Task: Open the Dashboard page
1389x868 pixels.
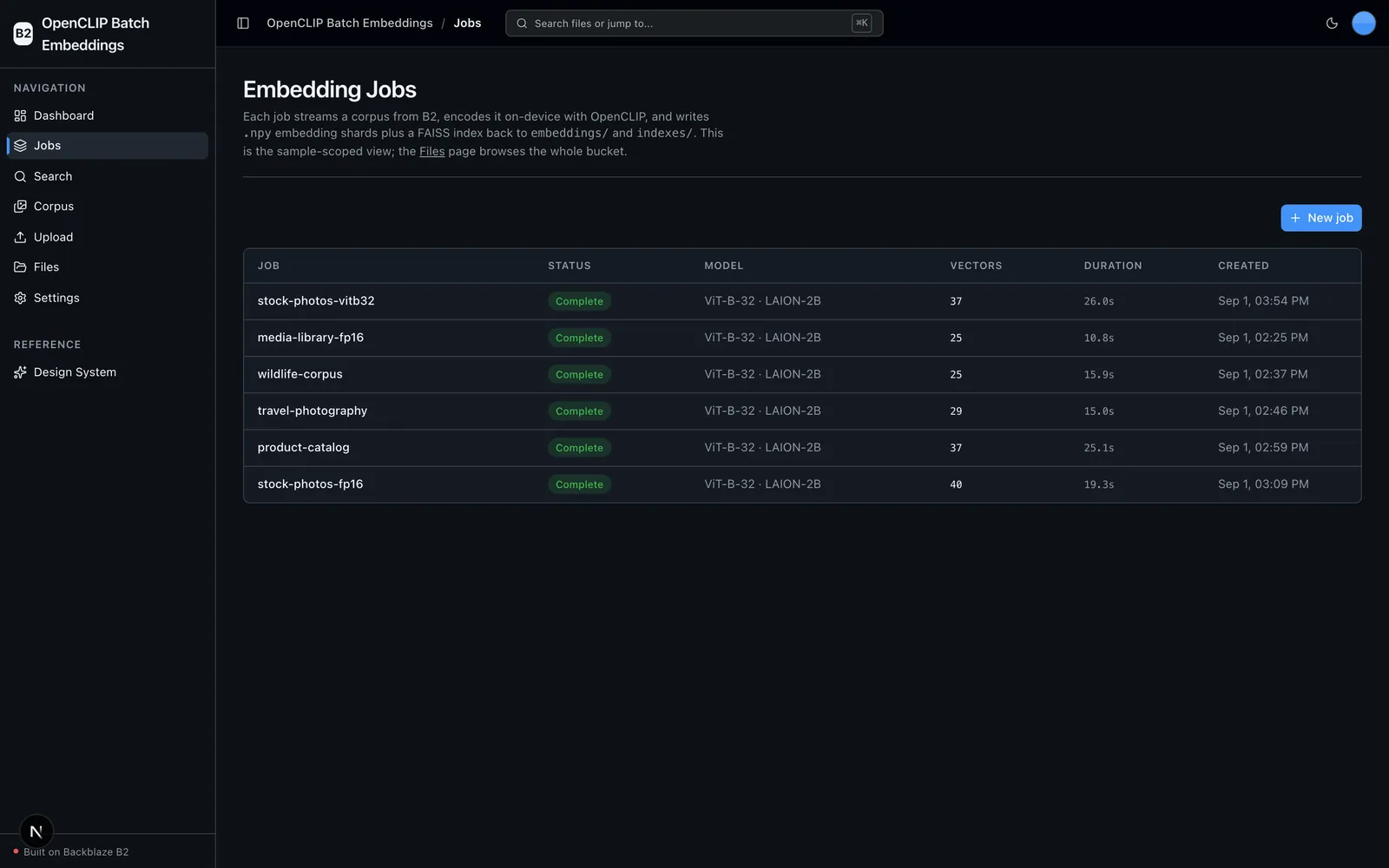Action: (x=108, y=115)
